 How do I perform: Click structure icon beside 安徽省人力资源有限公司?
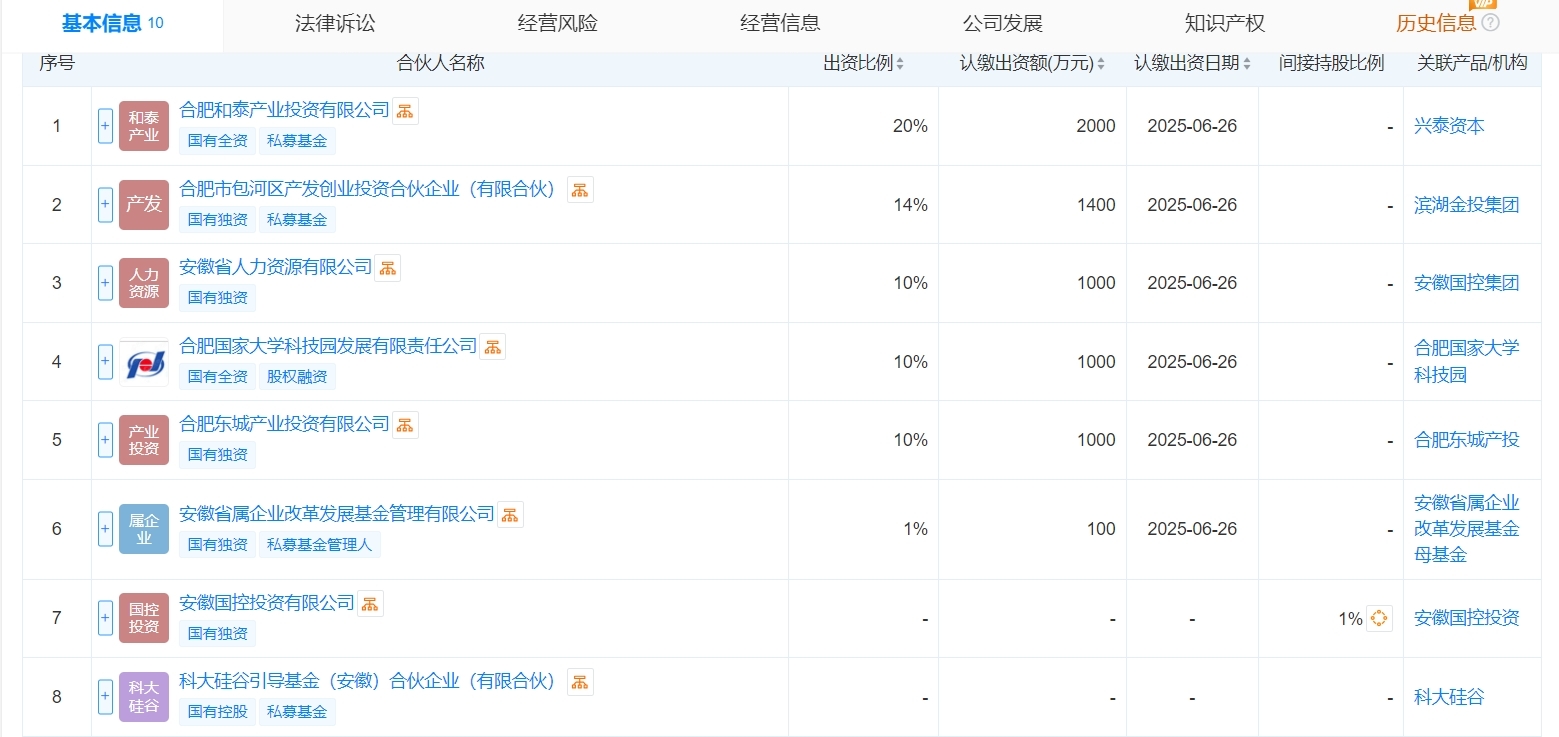387,268
